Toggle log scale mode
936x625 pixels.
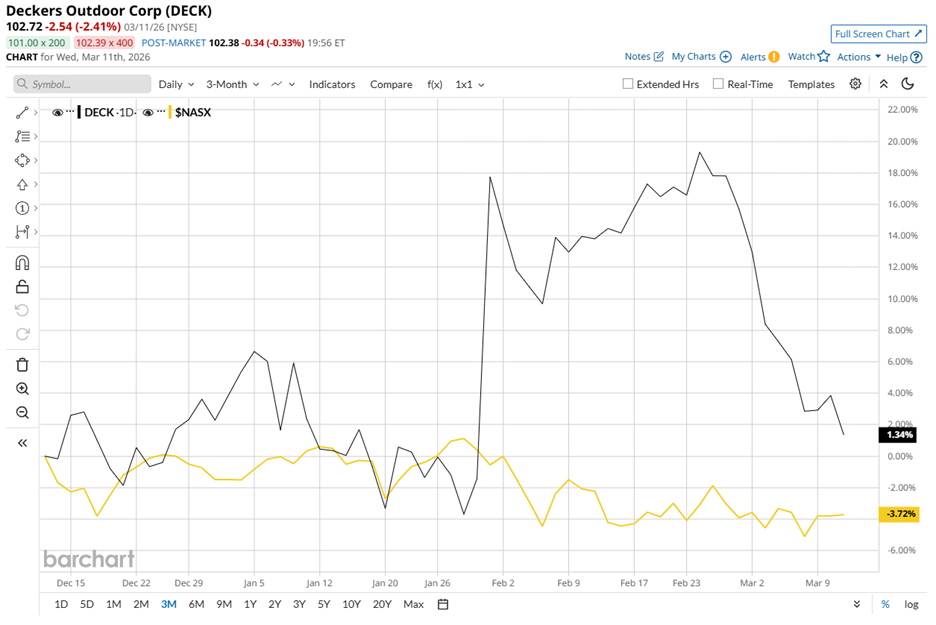(x=911, y=604)
